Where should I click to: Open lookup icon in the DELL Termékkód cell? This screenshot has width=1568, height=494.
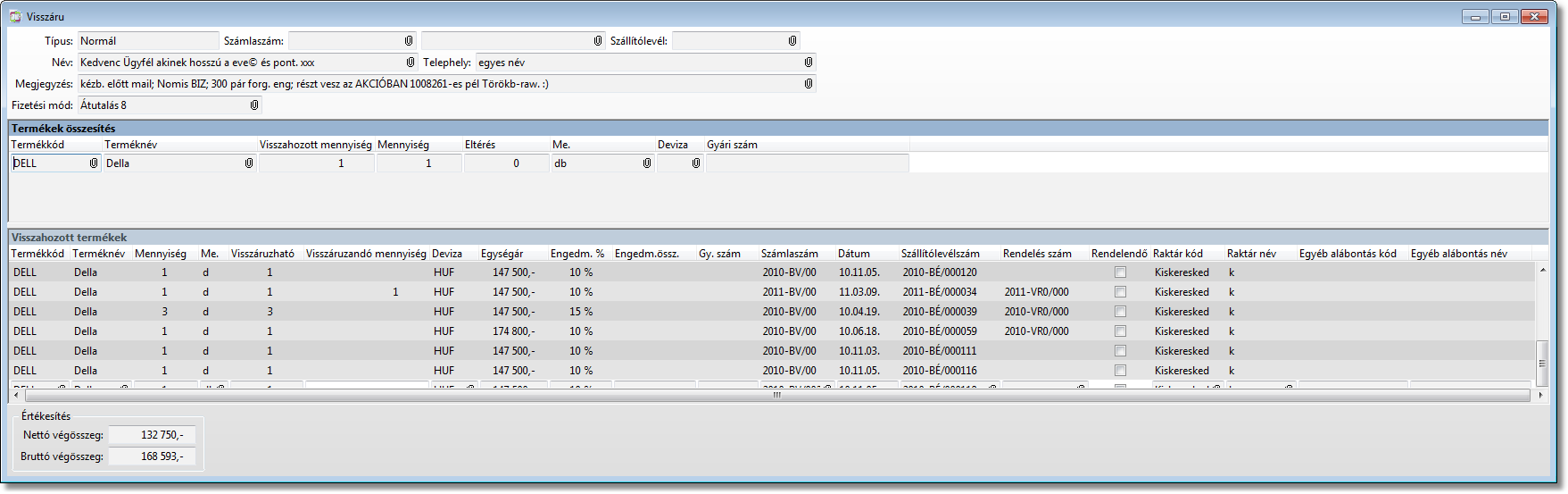click(x=94, y=163)
